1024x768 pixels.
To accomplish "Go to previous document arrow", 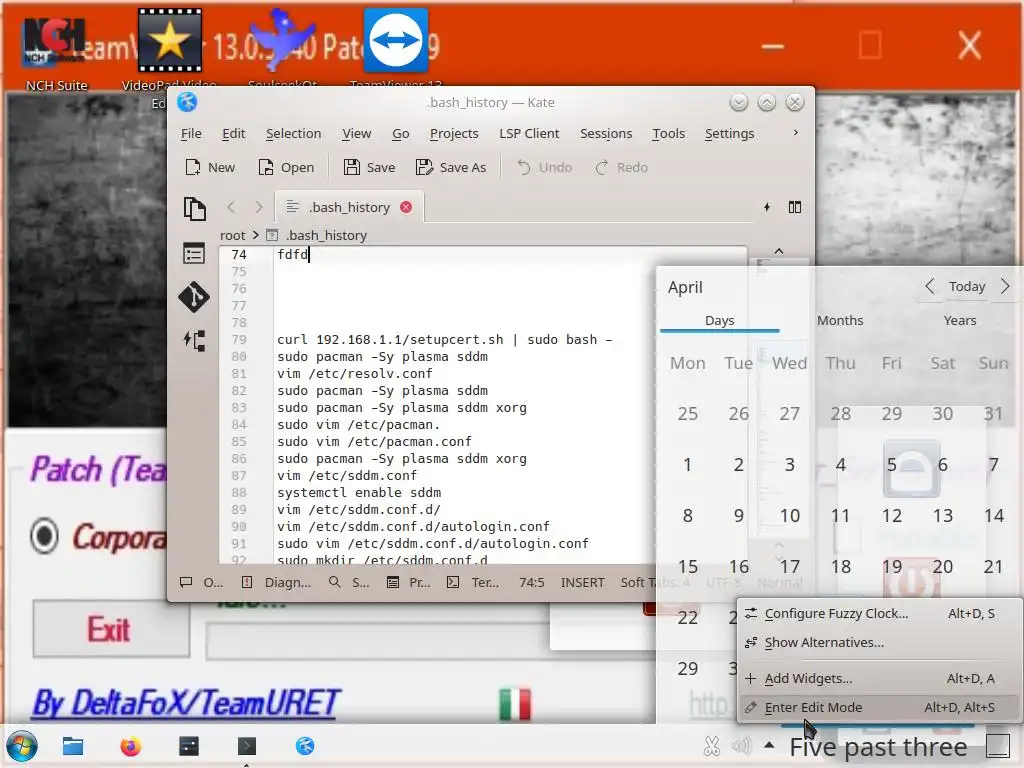I will click(x=231, y=207).
